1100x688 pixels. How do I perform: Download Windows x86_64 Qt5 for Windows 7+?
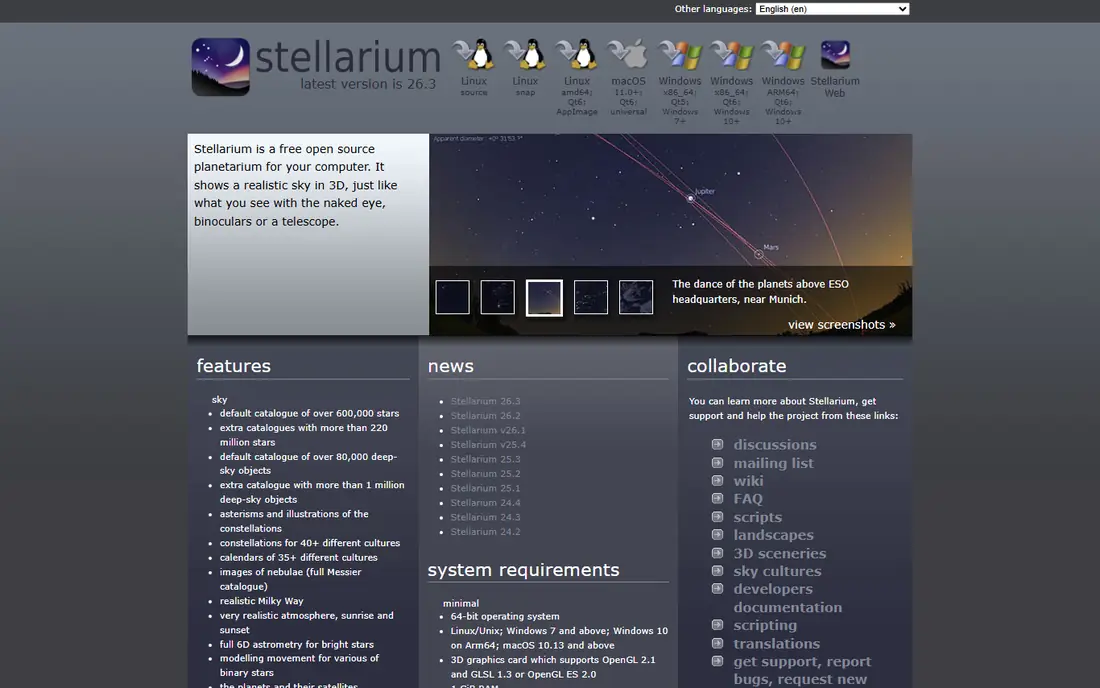(680, 81)
